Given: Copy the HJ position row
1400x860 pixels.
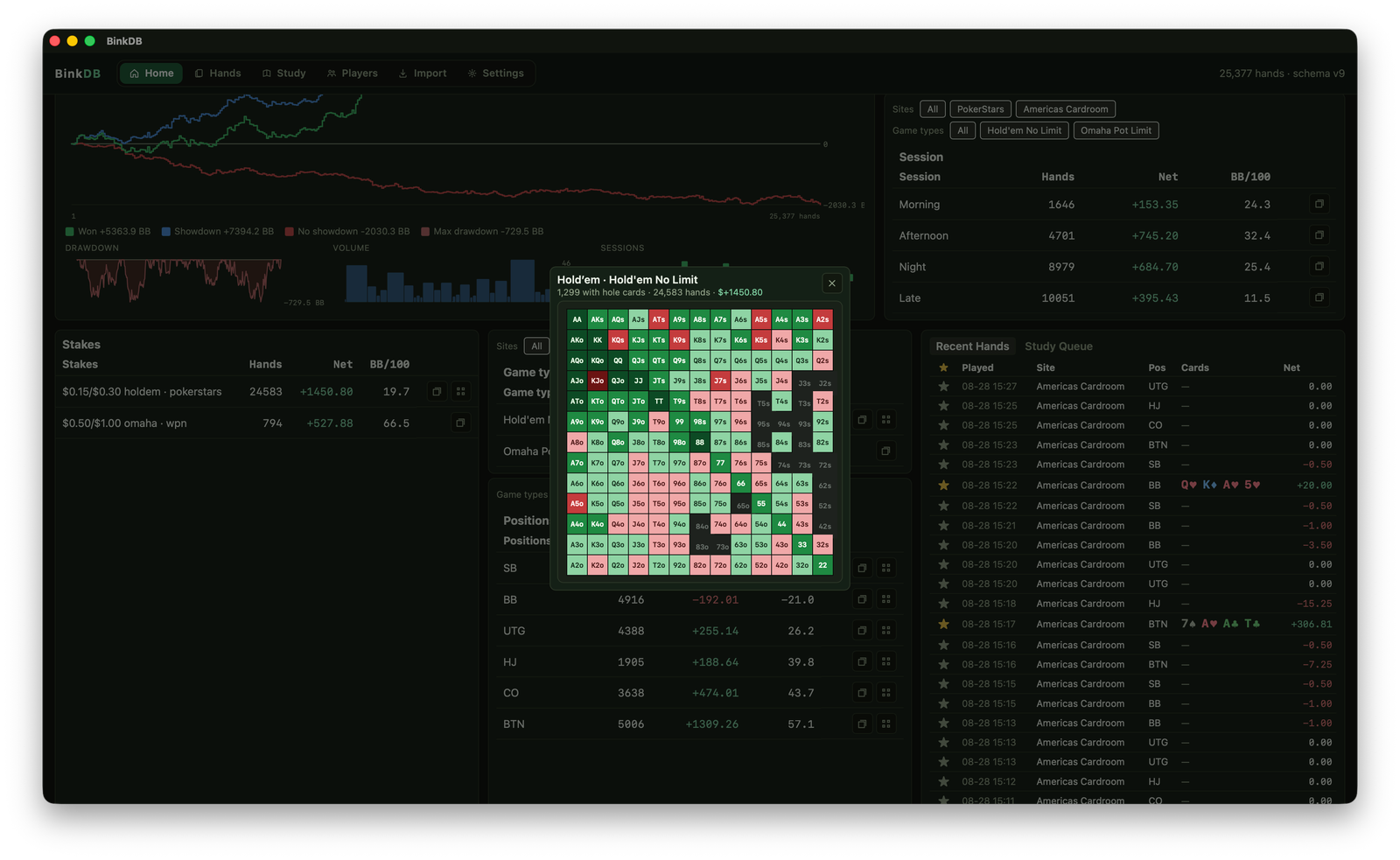Looking at the screenshot, I should (x=862, y=662).
